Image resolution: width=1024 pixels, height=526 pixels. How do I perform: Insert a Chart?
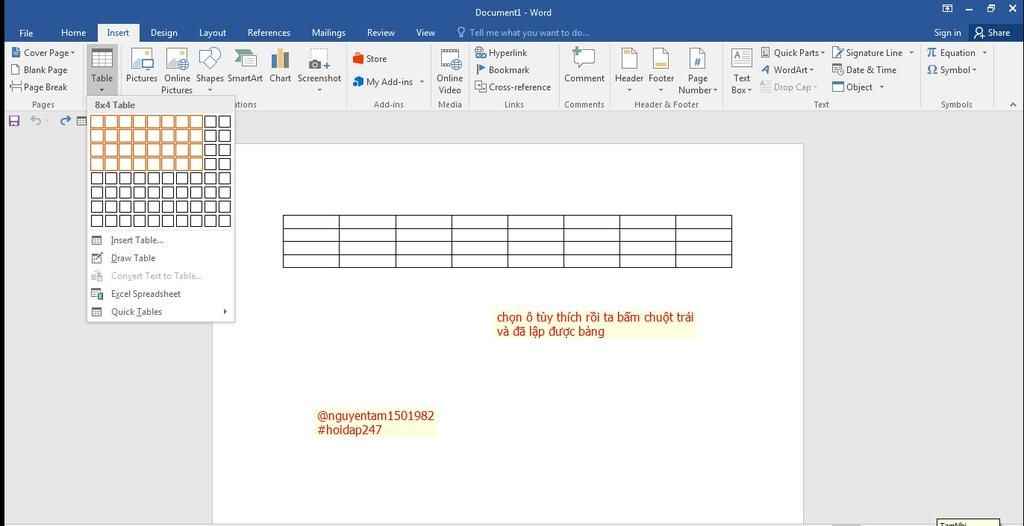click(x=280, y=65)
